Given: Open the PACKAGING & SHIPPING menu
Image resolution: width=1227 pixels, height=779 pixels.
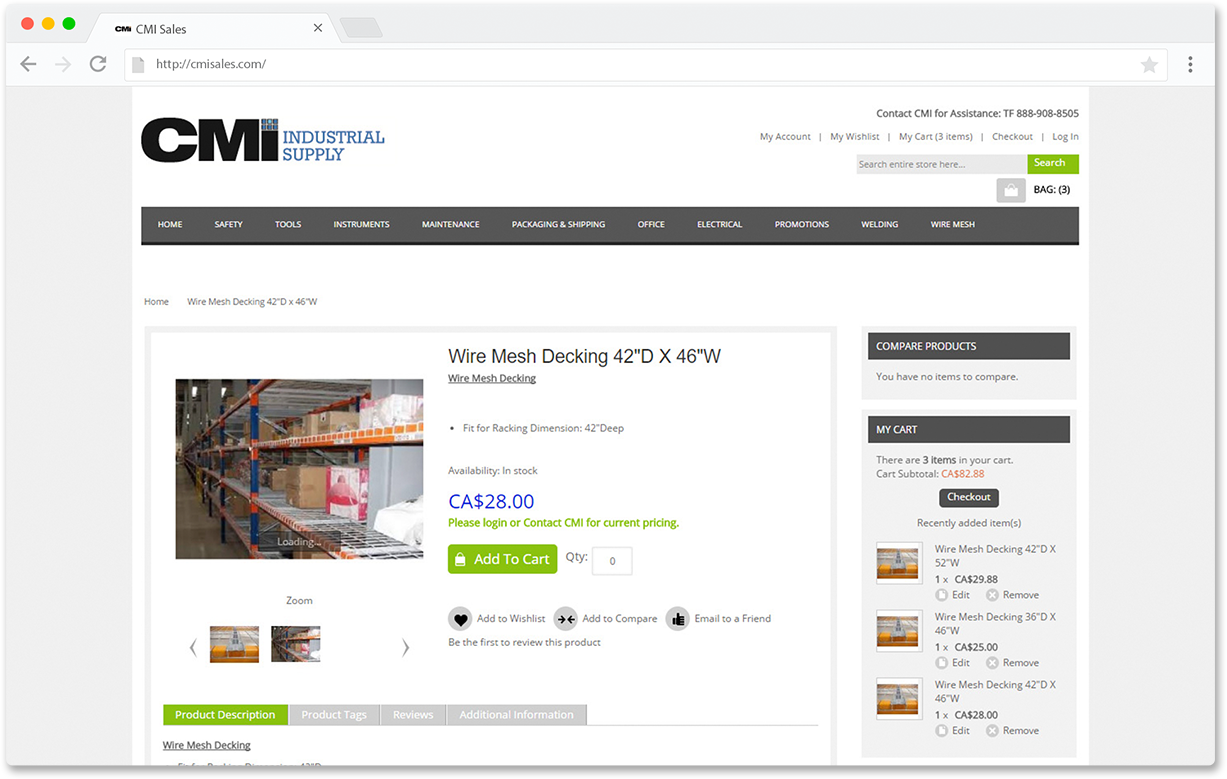Looking at the screenshot, I should point(558,225).
